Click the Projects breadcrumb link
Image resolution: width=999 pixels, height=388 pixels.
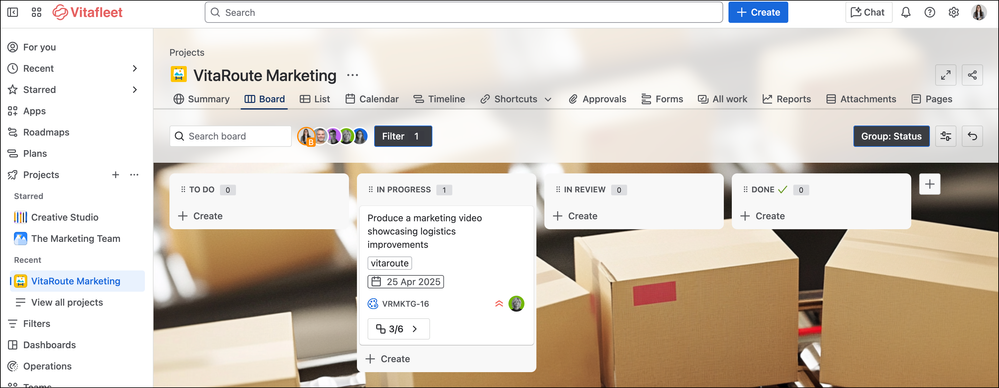point(187,53)
